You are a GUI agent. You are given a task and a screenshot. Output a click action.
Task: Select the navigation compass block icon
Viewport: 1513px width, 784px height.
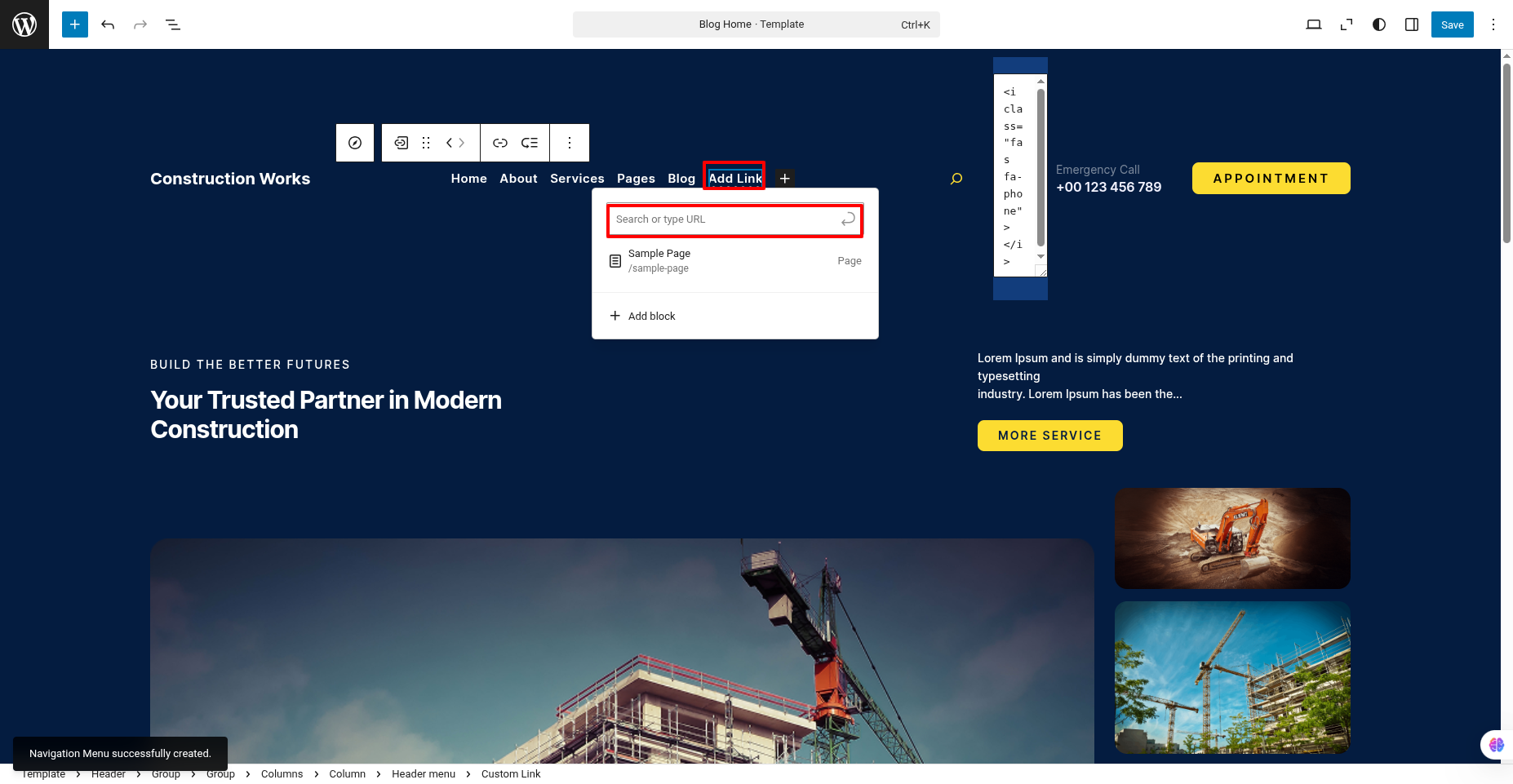coord(355,143)
